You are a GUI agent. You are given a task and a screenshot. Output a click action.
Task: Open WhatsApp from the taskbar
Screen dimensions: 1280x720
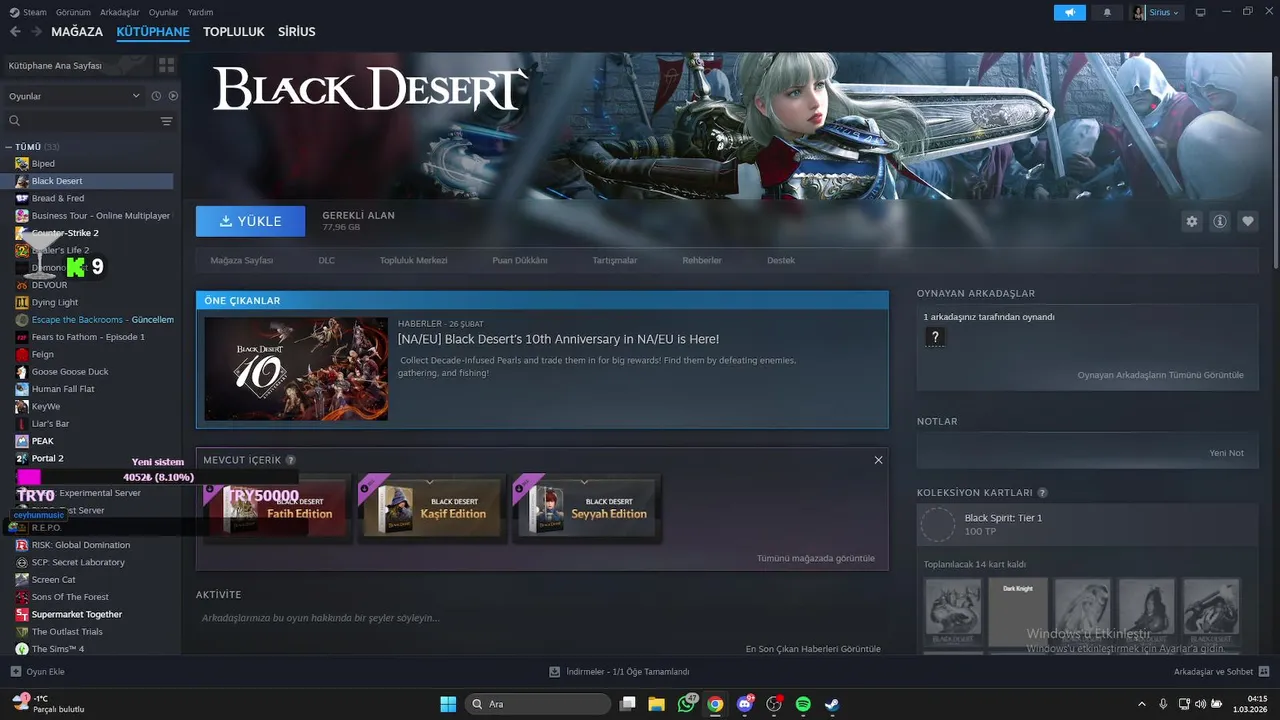[686, 704]
